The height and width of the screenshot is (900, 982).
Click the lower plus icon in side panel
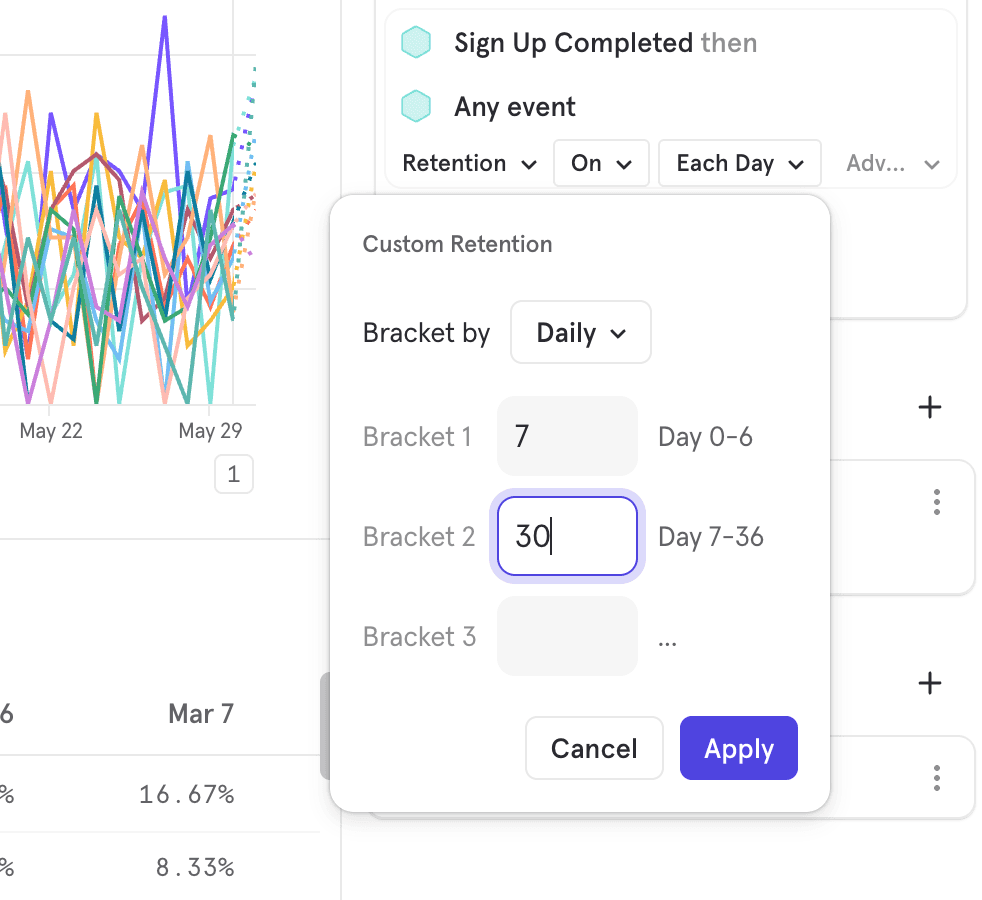pos(930,683)
